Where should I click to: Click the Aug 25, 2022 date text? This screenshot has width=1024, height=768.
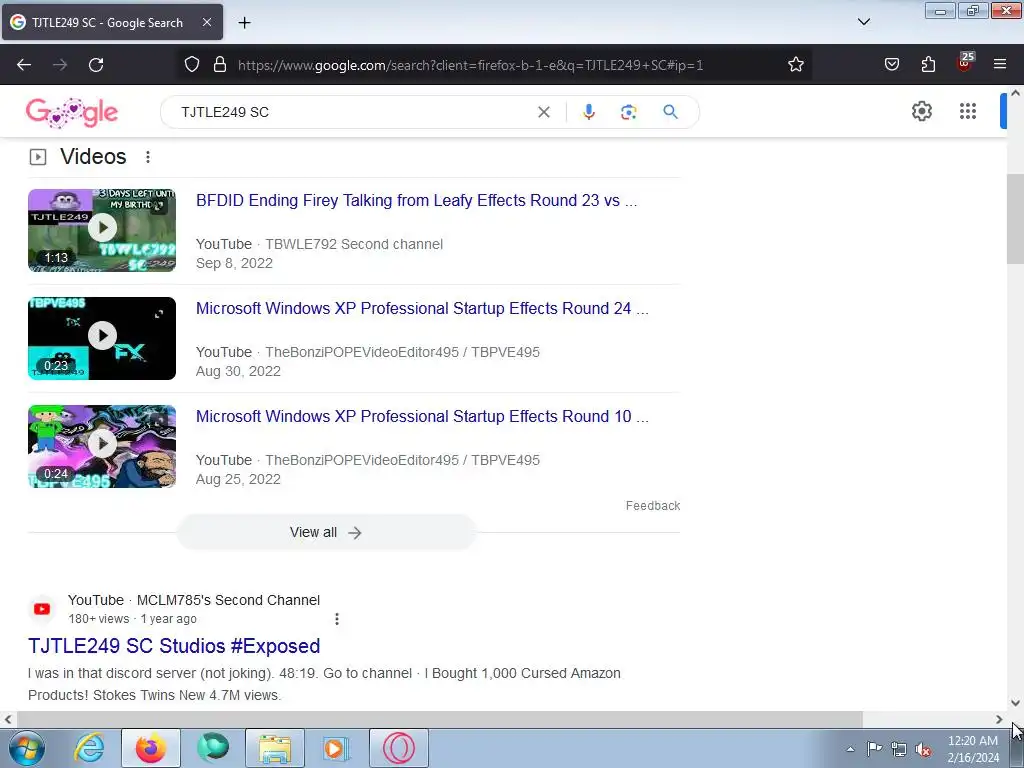[238, 479]
